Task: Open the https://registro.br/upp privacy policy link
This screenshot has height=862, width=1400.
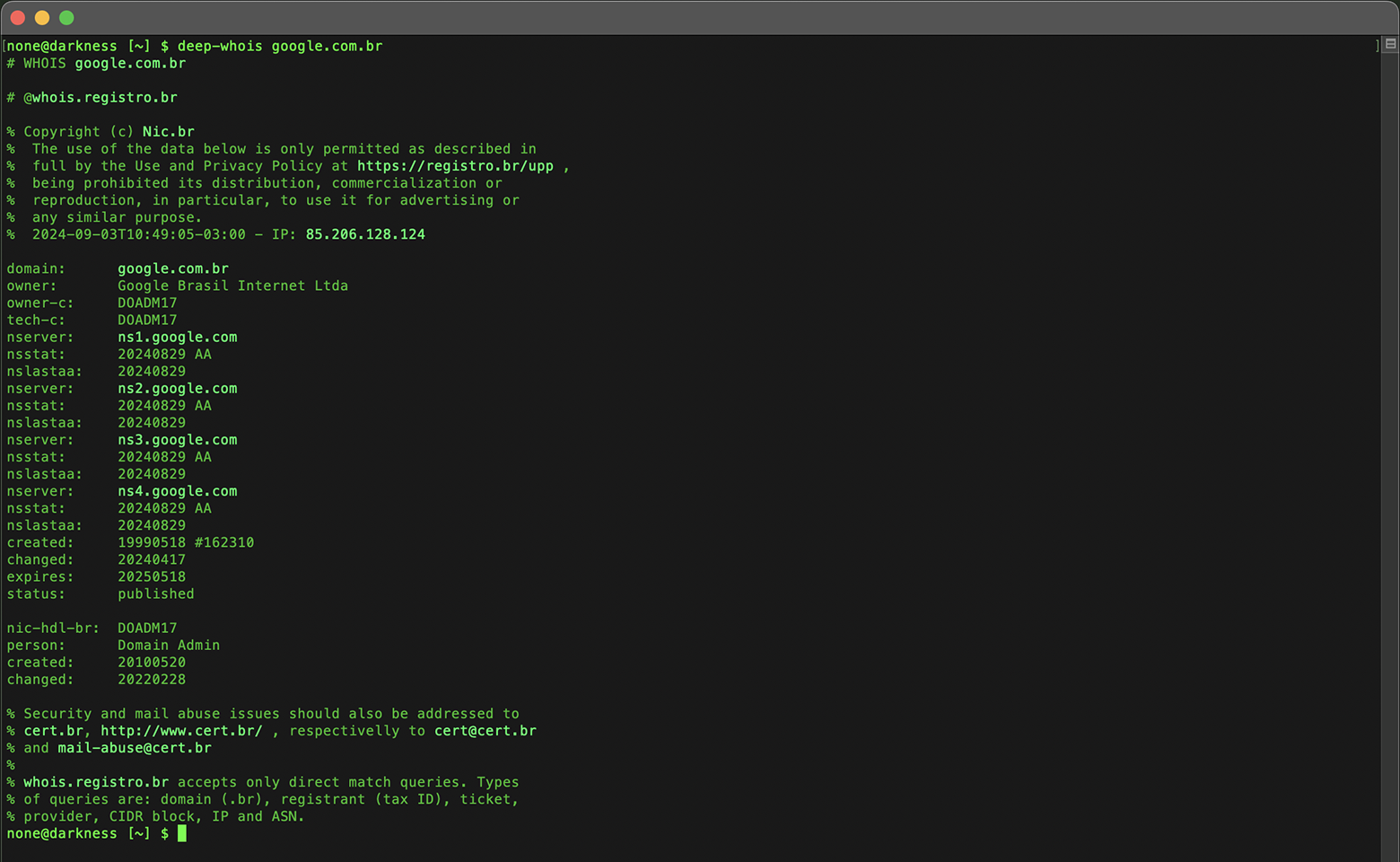Action: tap(456, 165)
